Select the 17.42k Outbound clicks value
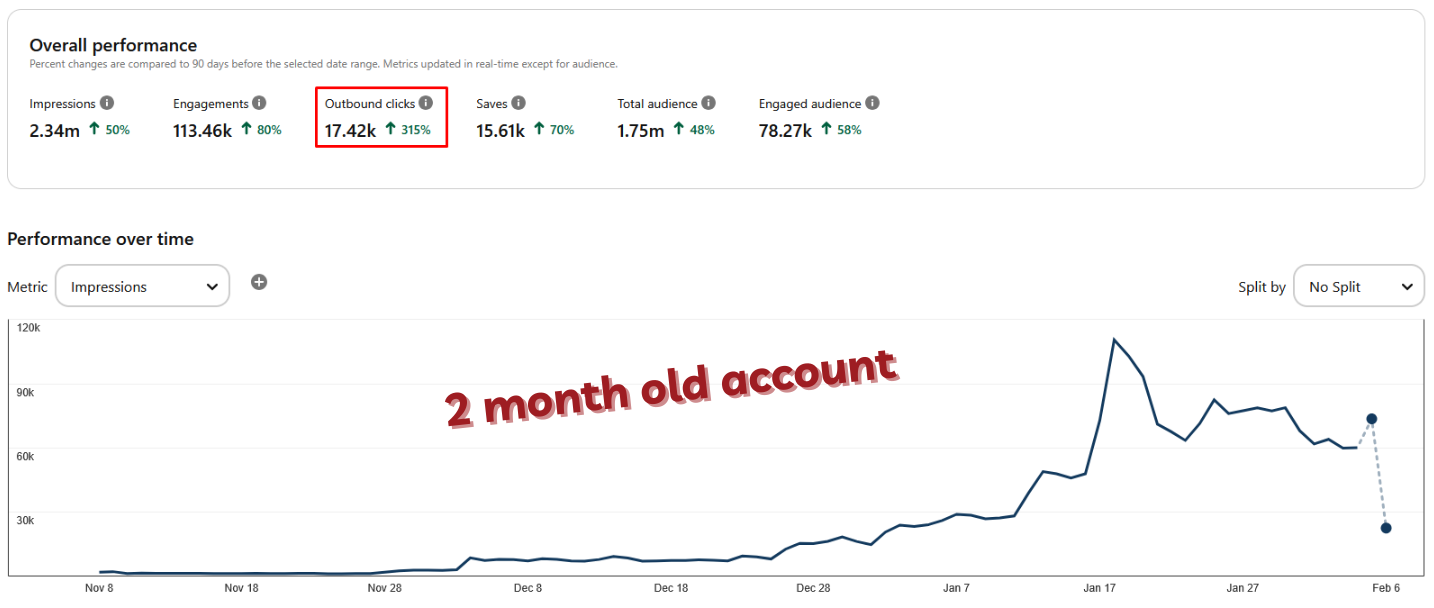The image size is (1434, 608). click(350, 130)
